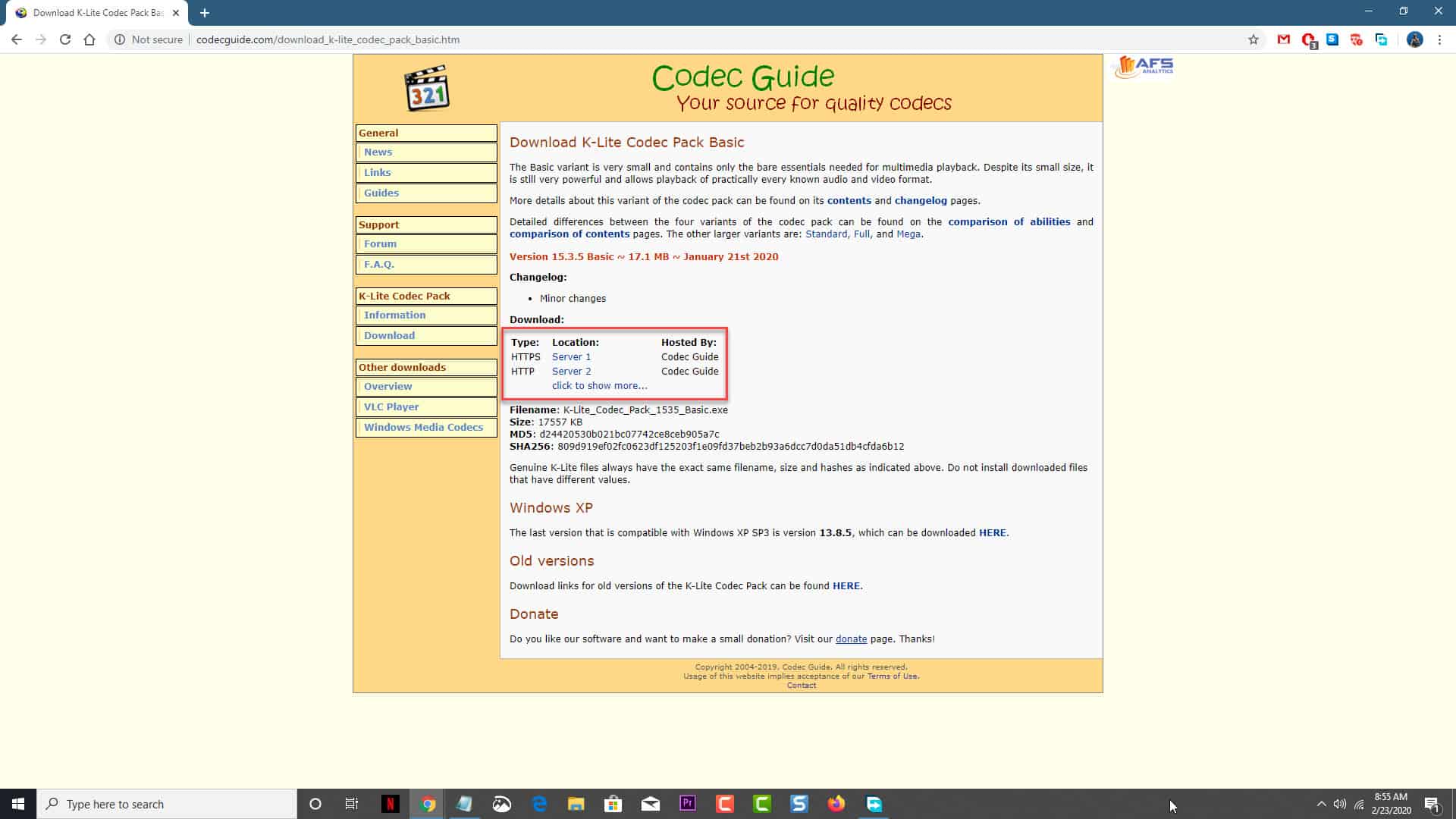This screenshot has width=1456, height=819.
Task: Launch Adobe Premiere Pro from taskbar
Action: tap(688, 804)
